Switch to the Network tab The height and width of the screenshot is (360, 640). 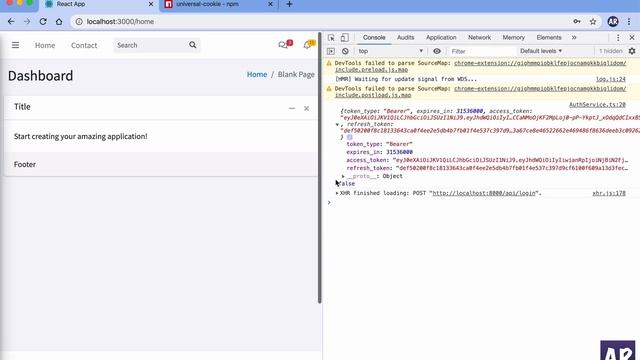coord(479,38)
